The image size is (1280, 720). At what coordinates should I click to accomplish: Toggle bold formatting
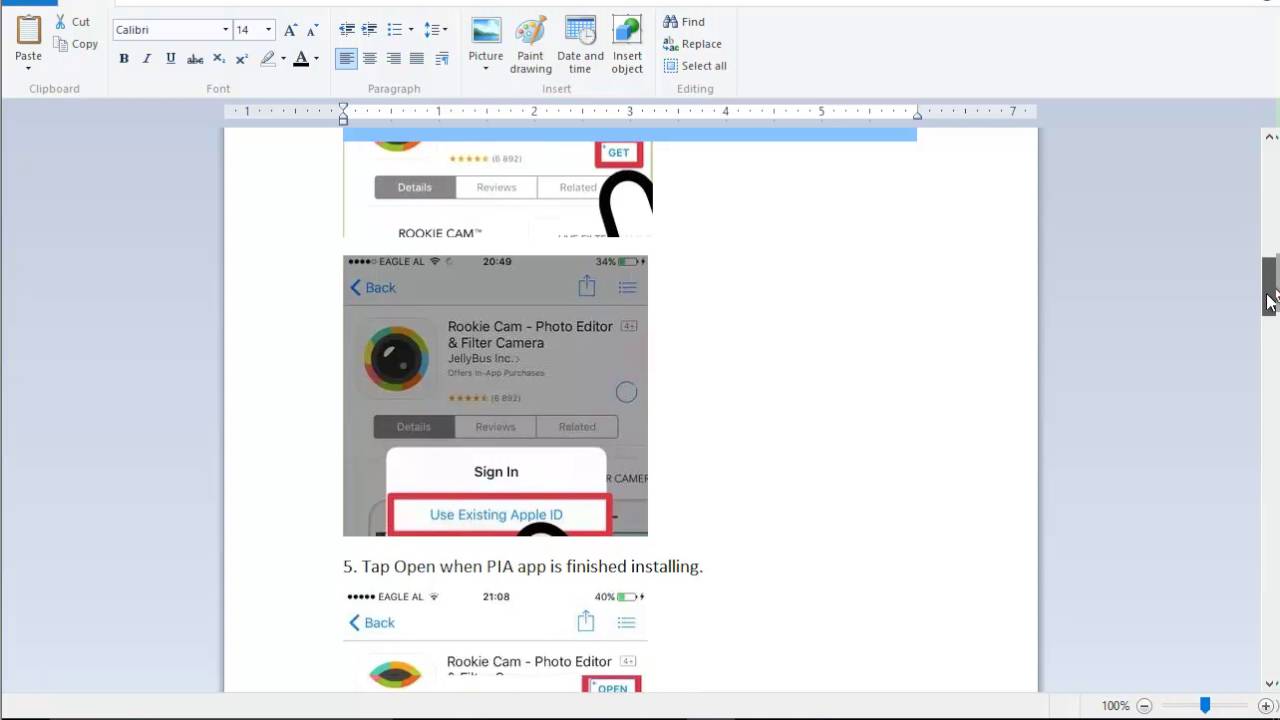coord(124,59)
